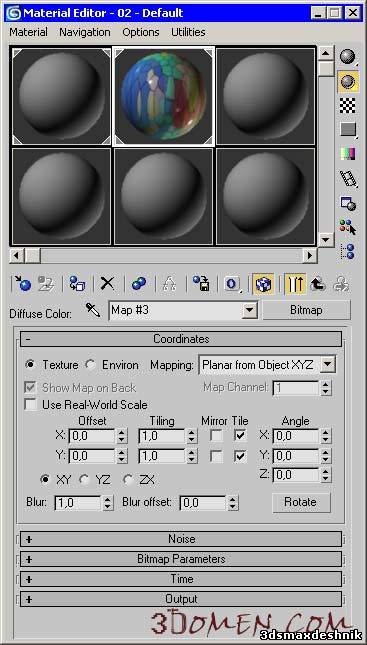Screen dimensions: 367x645
Task: Open the Navigation menu
Action: 85,32
